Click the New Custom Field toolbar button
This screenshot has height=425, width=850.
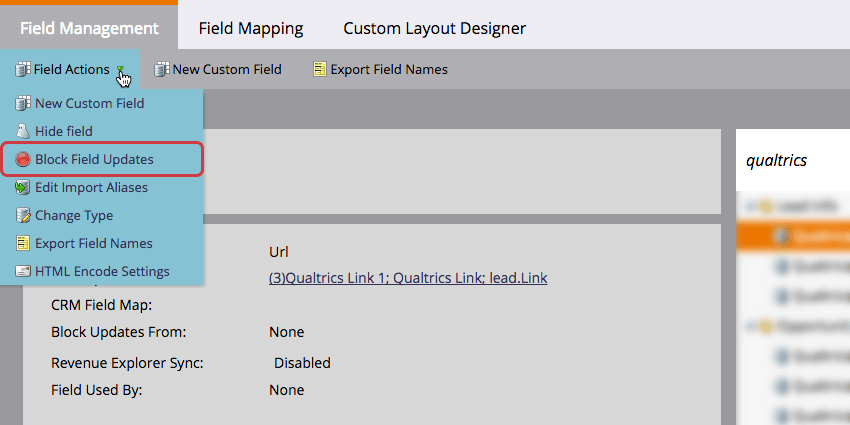tap(218, 69)
